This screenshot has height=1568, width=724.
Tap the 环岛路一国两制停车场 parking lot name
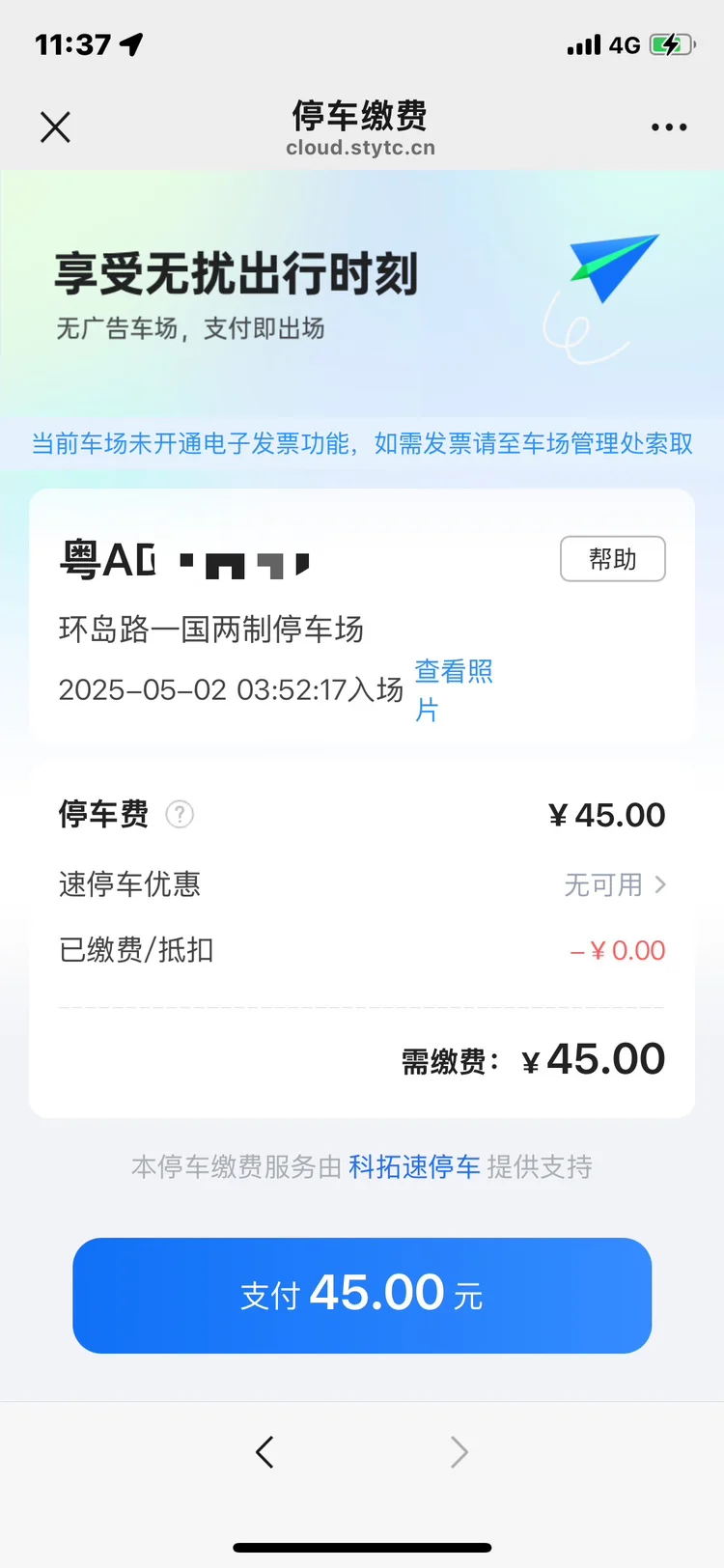pyautogui.click(x=211, y=630)
